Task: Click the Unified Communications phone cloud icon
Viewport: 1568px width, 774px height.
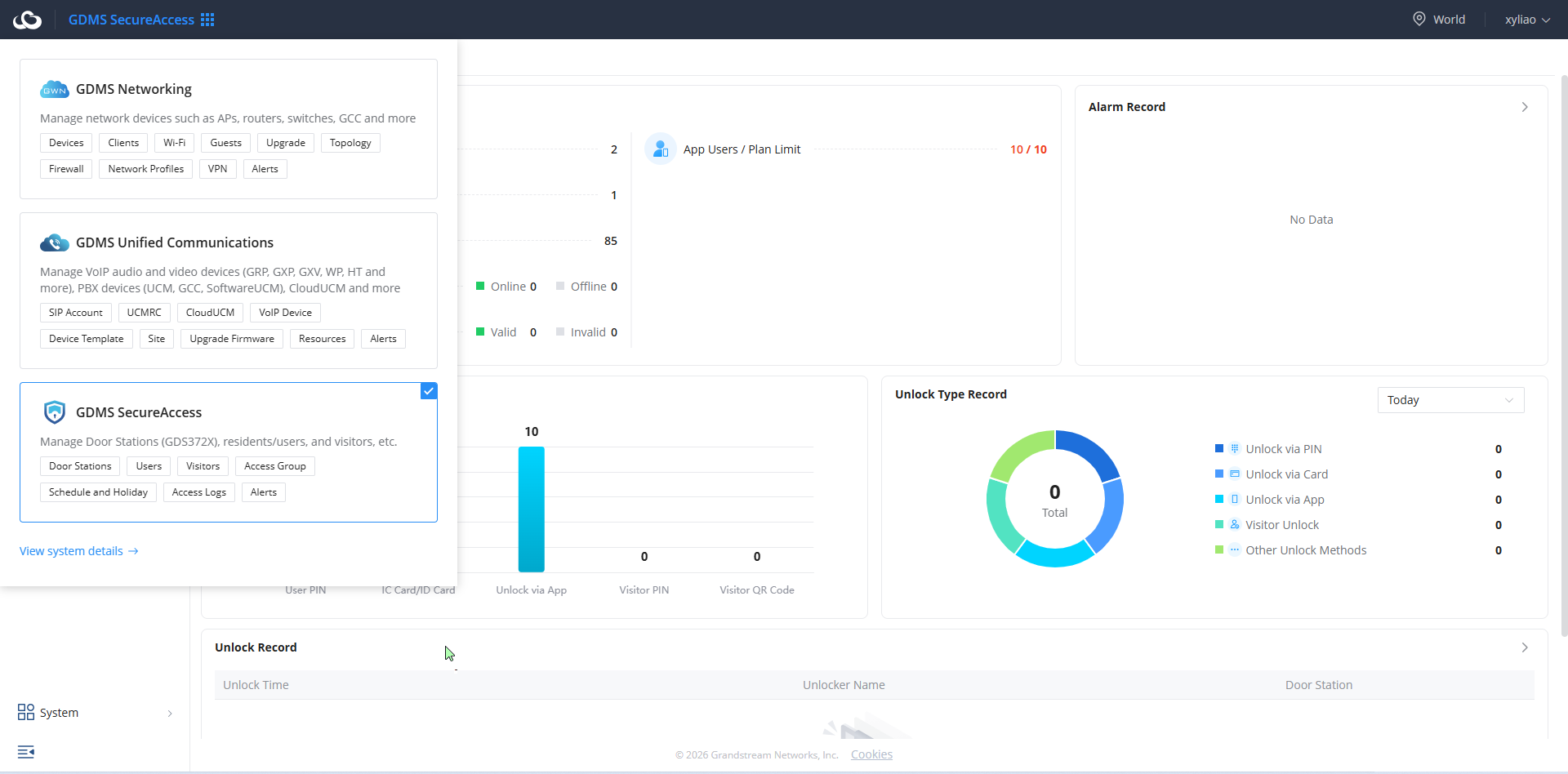Action: tap(54, 242)
